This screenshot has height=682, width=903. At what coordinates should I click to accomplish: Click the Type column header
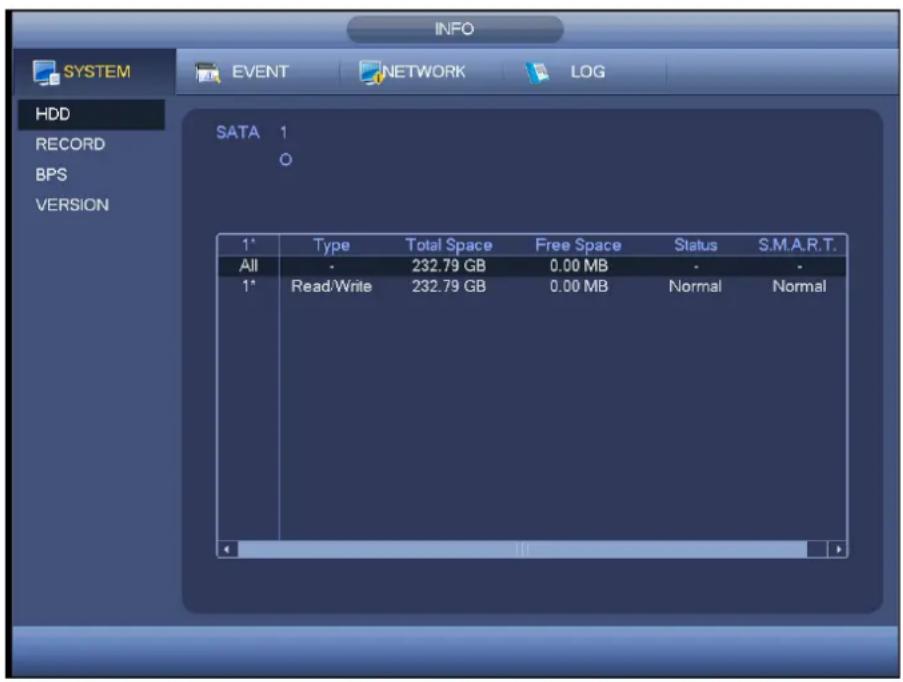point(331,245)
